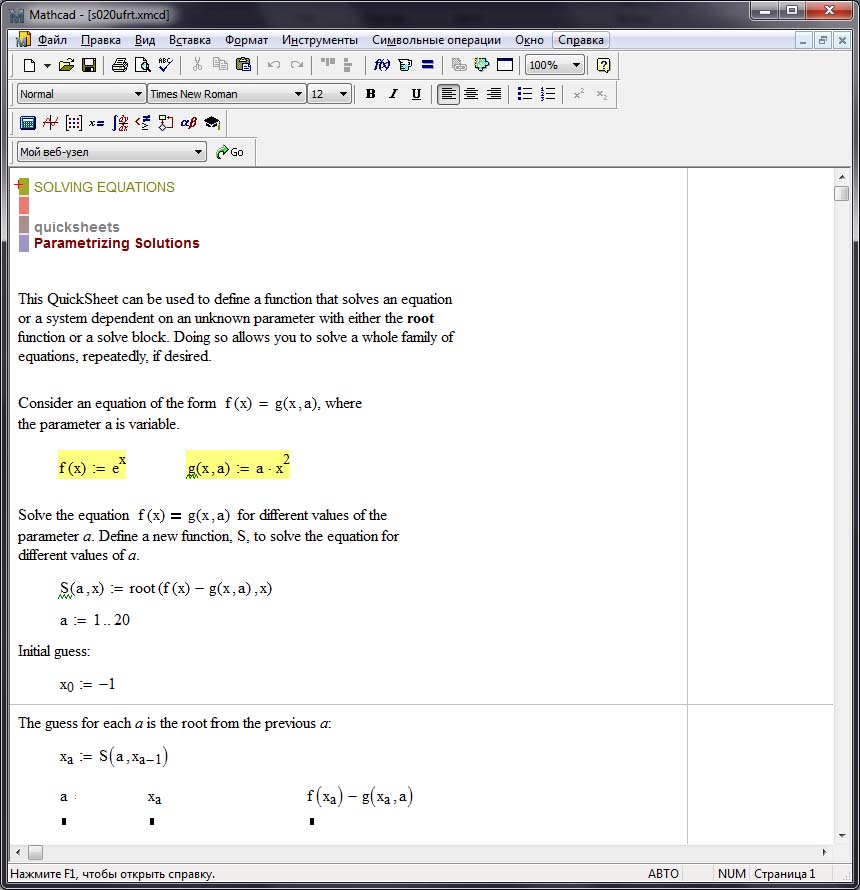Open the Calculator toolbar
860x890 pixels.
[28, 123]
